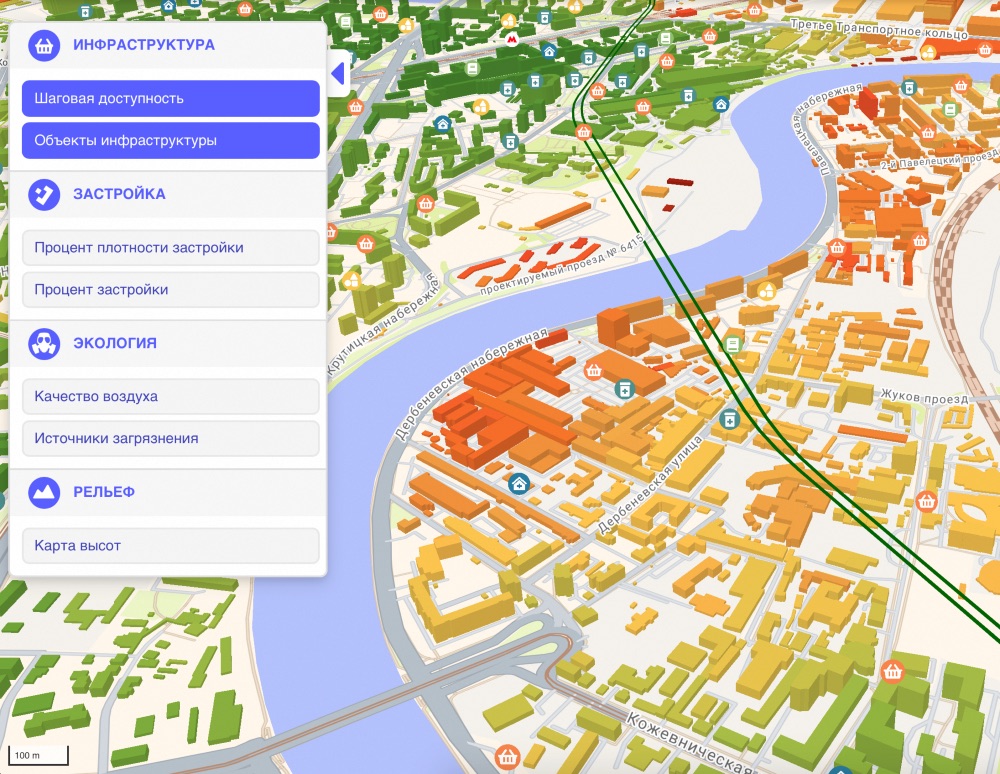Open clinic house icon below the red buildings
Viewport: 1000px width, 774px height.
click(519, 484)
